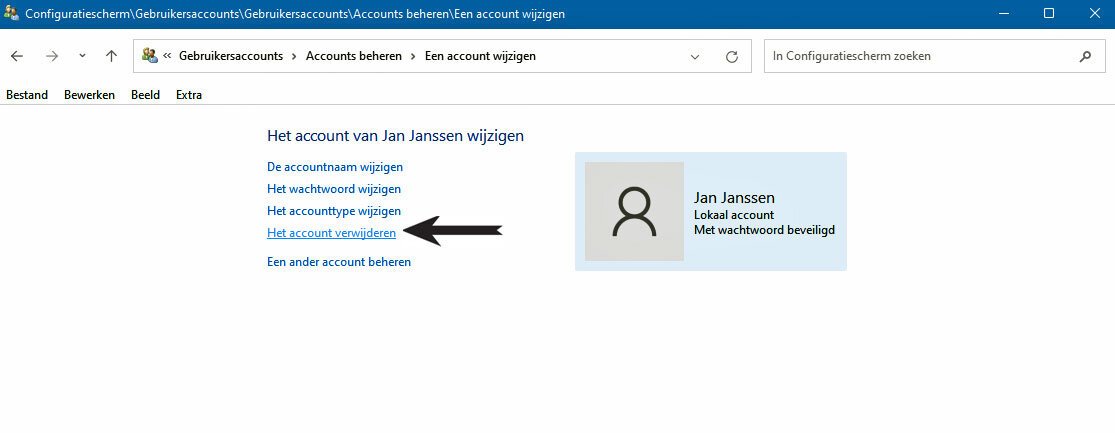Image resolution: width=1115 pixels, height=433 pixels.
Task: Expand arrow after Accounts beheren breadcrumb
Action: (413, 56)
